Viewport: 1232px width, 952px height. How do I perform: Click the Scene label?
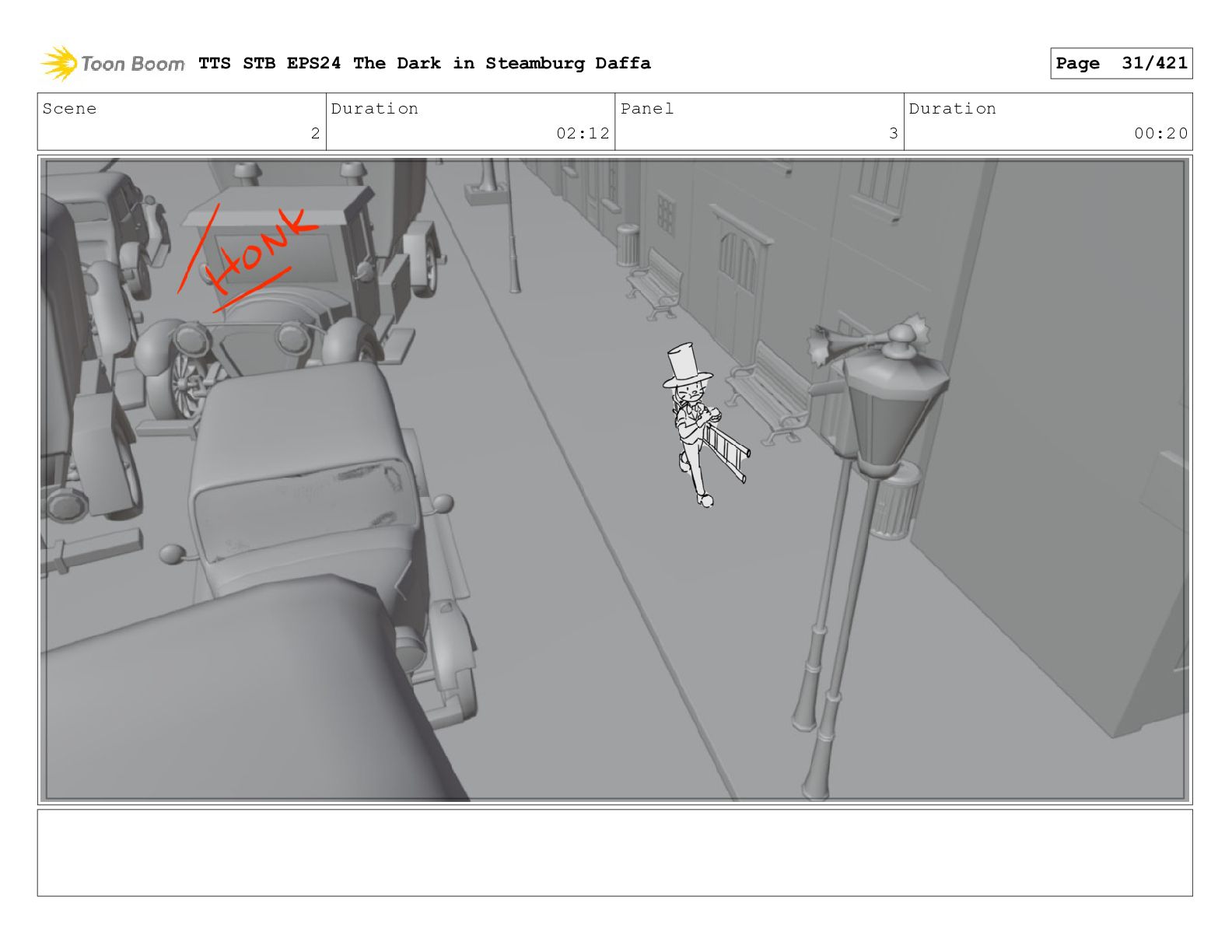tap(70, 109)
